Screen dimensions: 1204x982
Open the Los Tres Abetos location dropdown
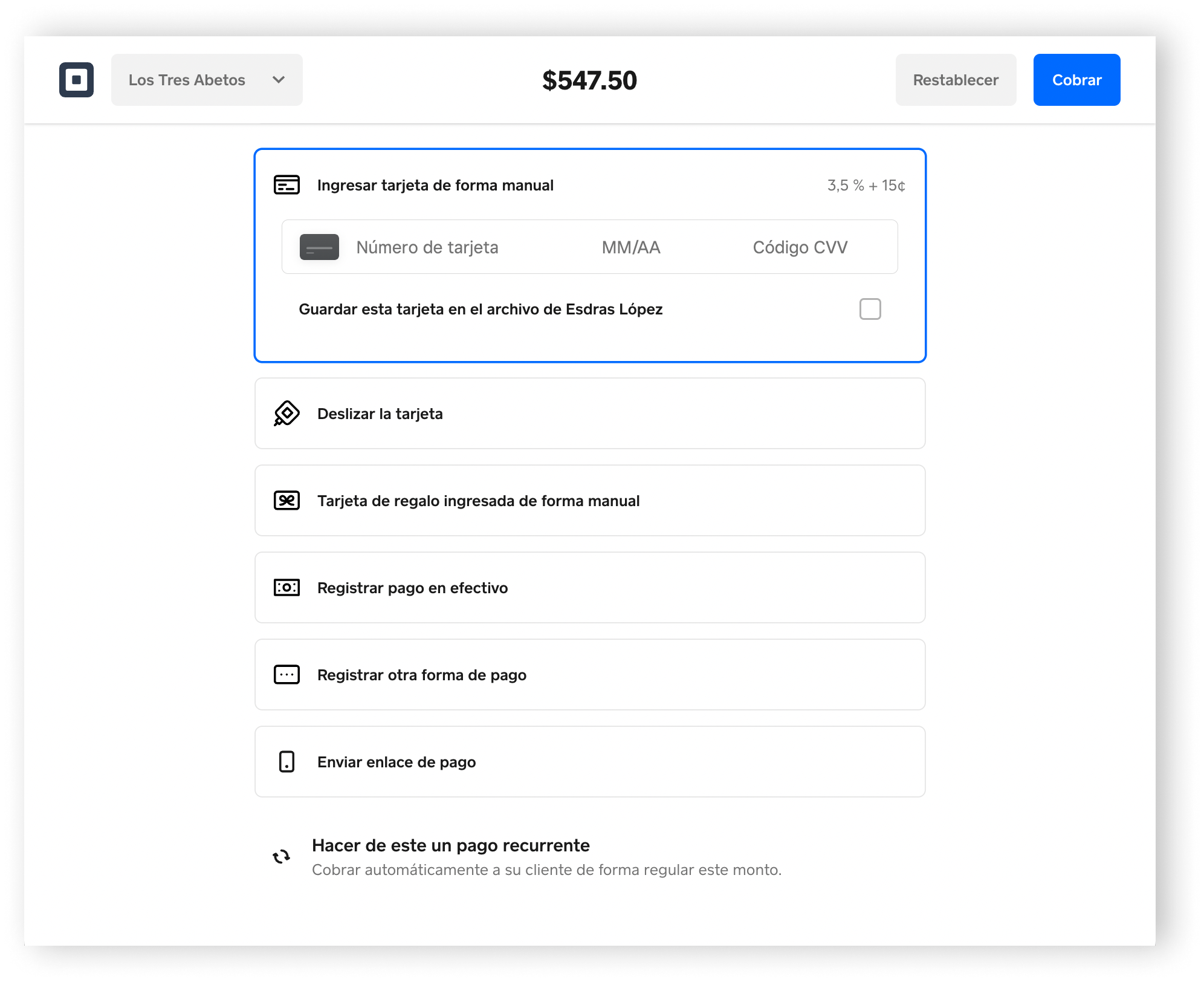click(x=206, y=80)
